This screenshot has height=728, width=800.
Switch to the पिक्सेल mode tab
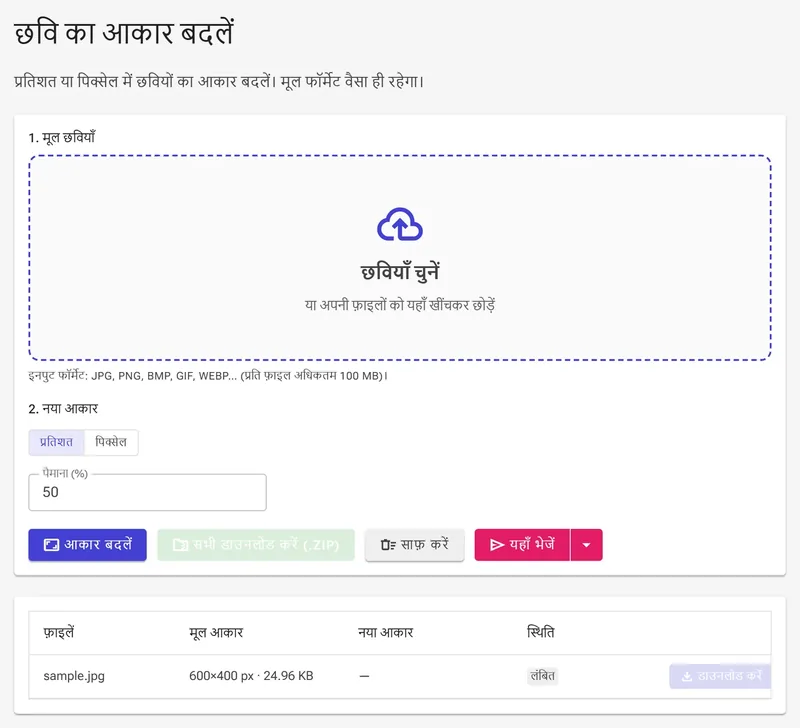tap(111, 442)
